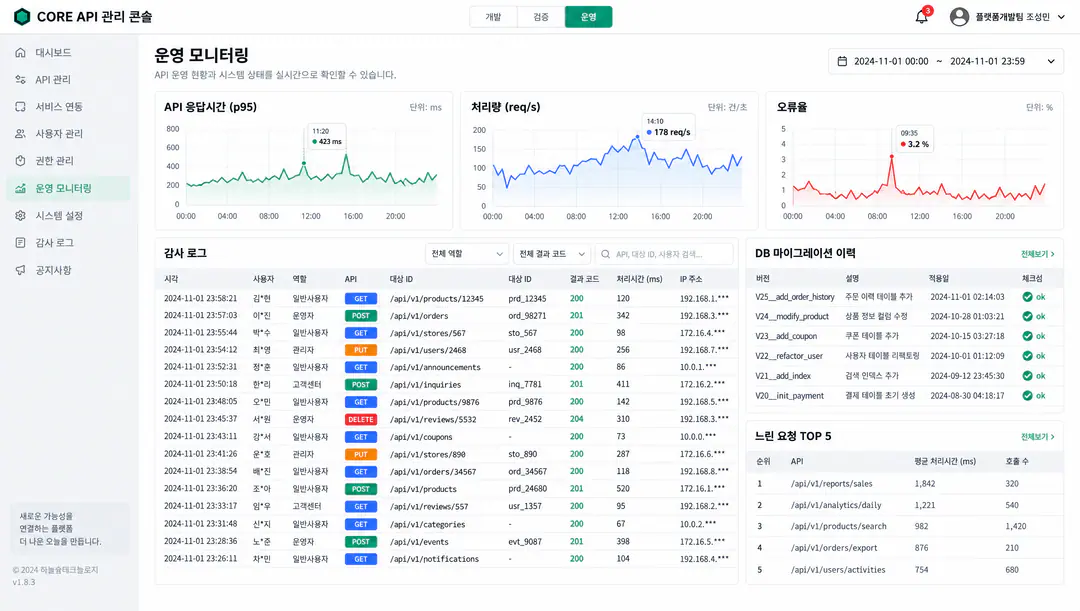Click the 3.2 % peak marker on error chart
This screenshot has height=611, width=1080.
[x=891, y=157]
